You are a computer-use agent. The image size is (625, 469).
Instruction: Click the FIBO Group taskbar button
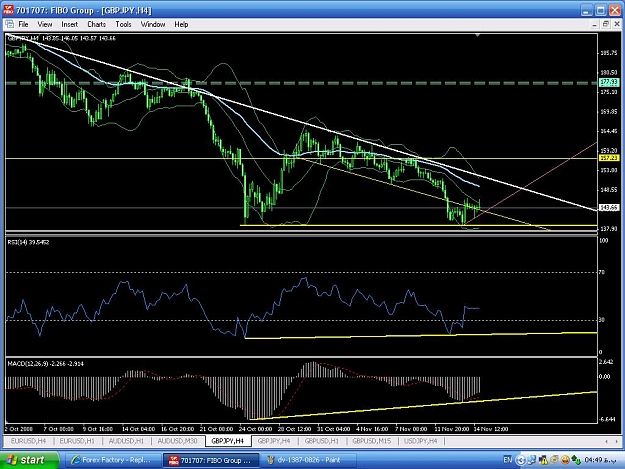point(210,460)
